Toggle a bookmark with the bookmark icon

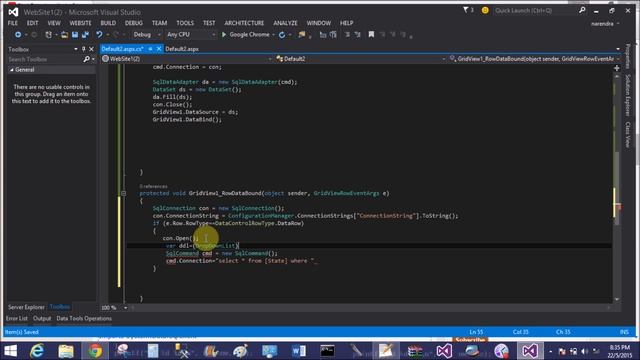point(371,35)
